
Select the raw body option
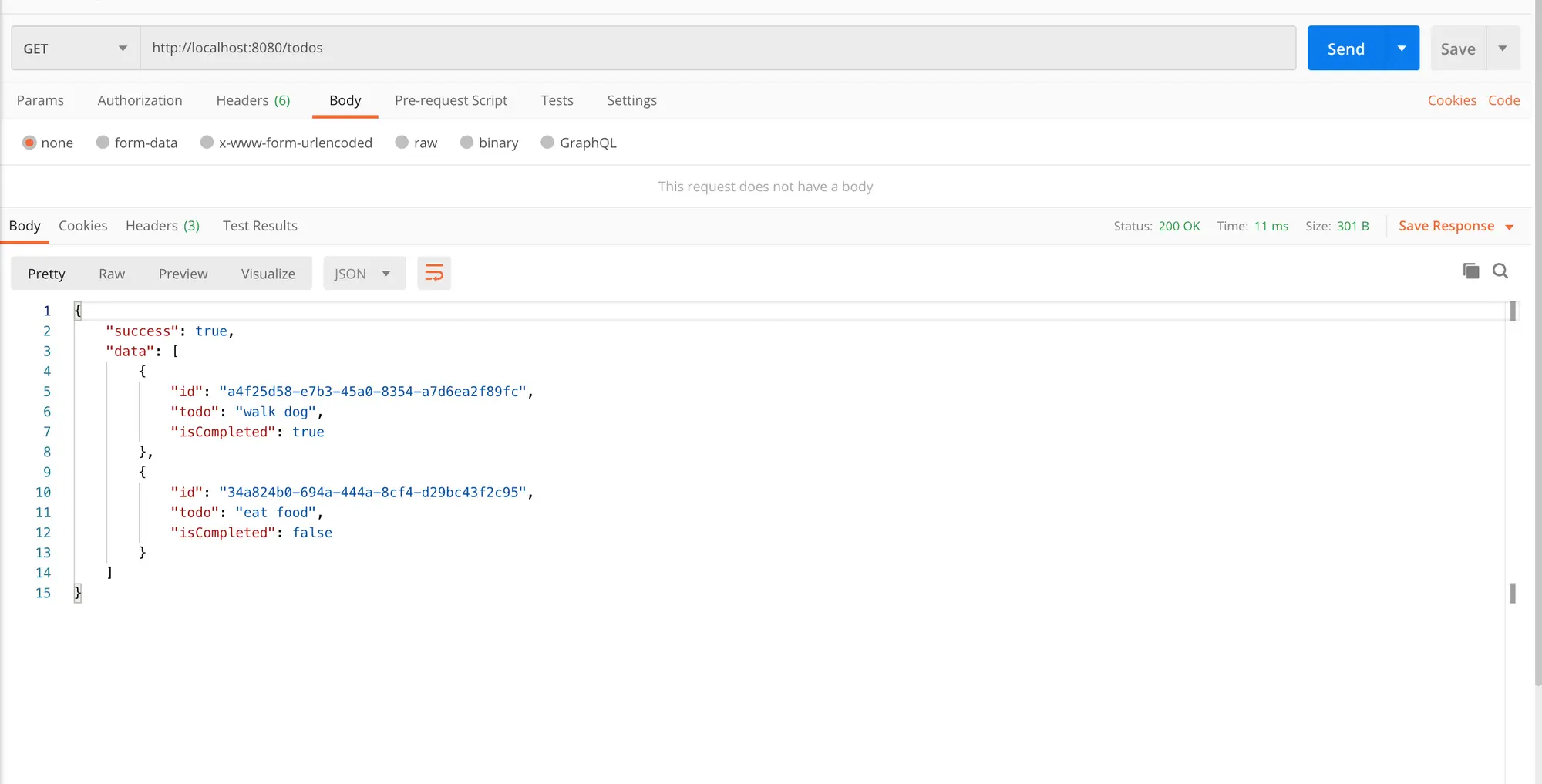point(416,143)
